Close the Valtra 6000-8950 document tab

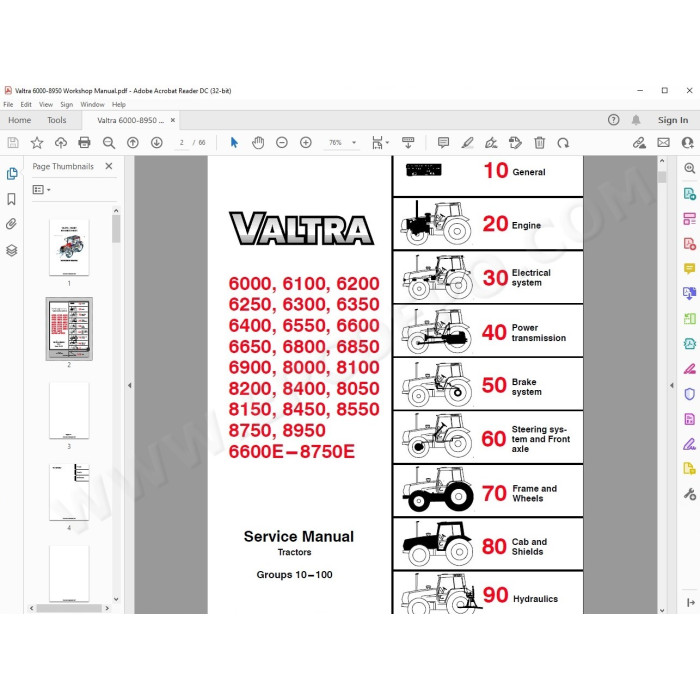pos(173,120)
